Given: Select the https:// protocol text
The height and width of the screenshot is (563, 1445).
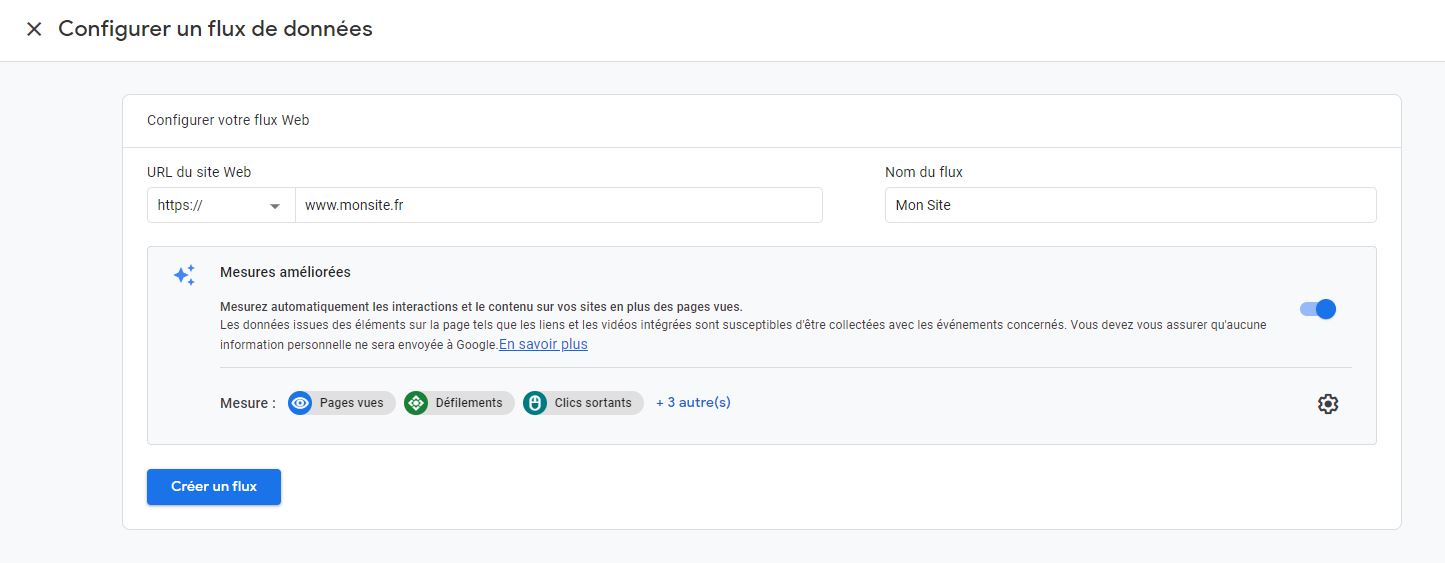Looking at the screenshot, I should click(x=181, y=205).
